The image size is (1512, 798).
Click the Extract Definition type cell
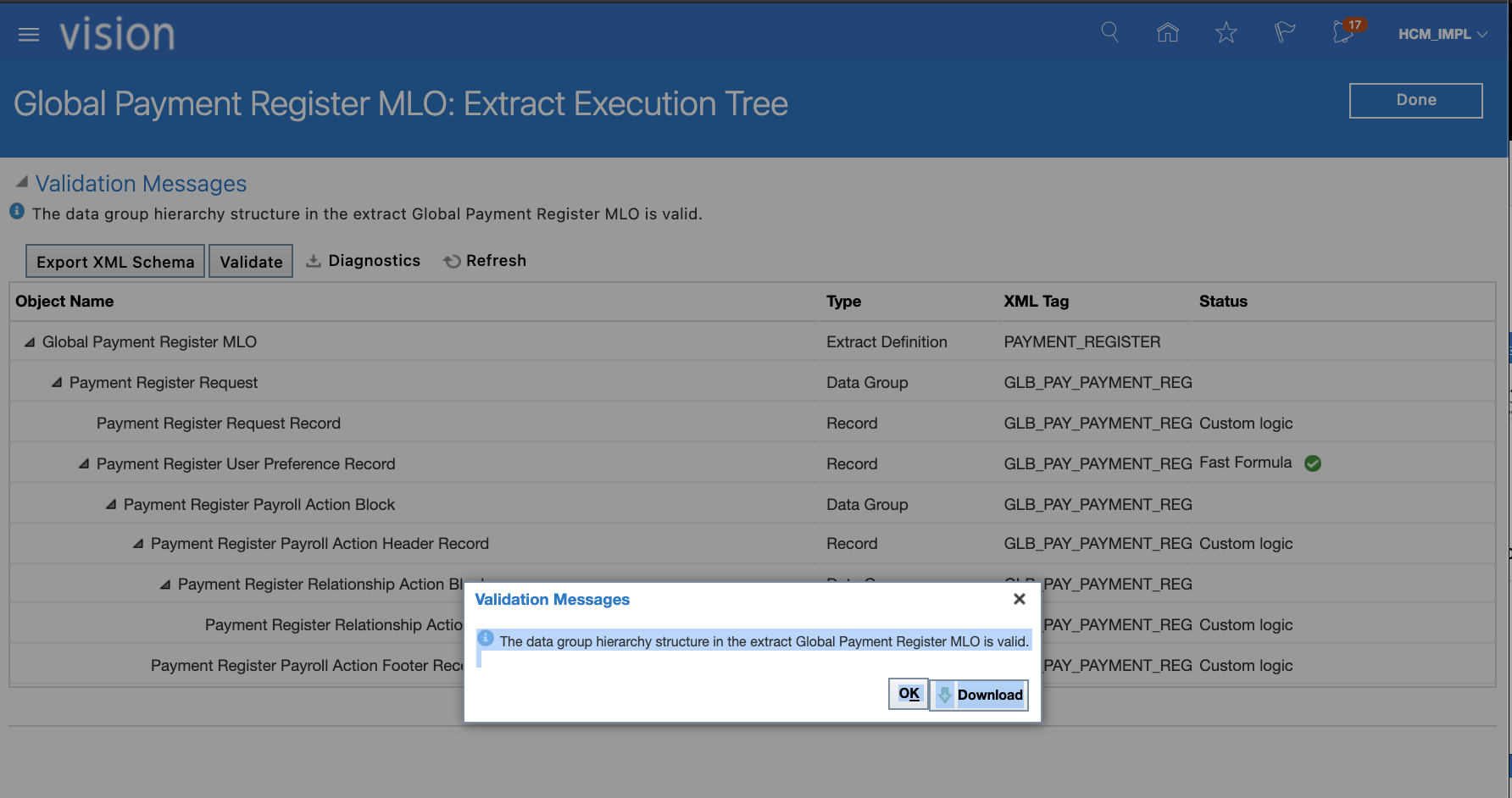pos(887,342)
